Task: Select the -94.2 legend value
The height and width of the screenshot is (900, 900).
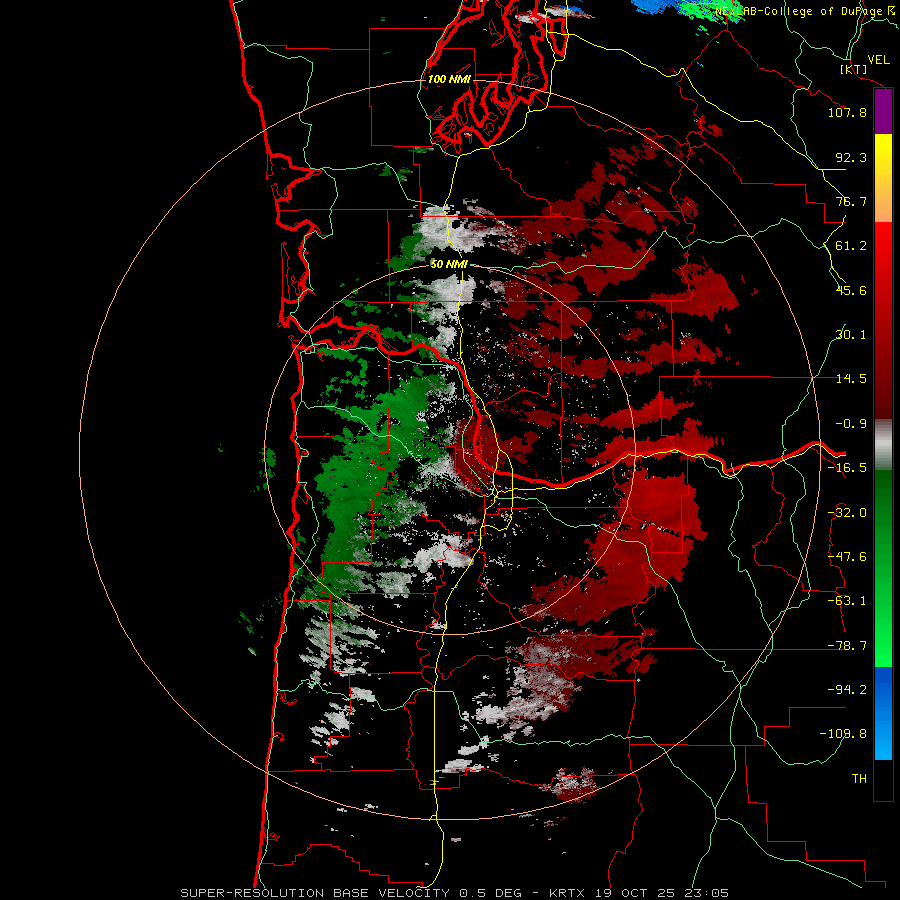Action: pyautogui.click(x=847, y=689)
